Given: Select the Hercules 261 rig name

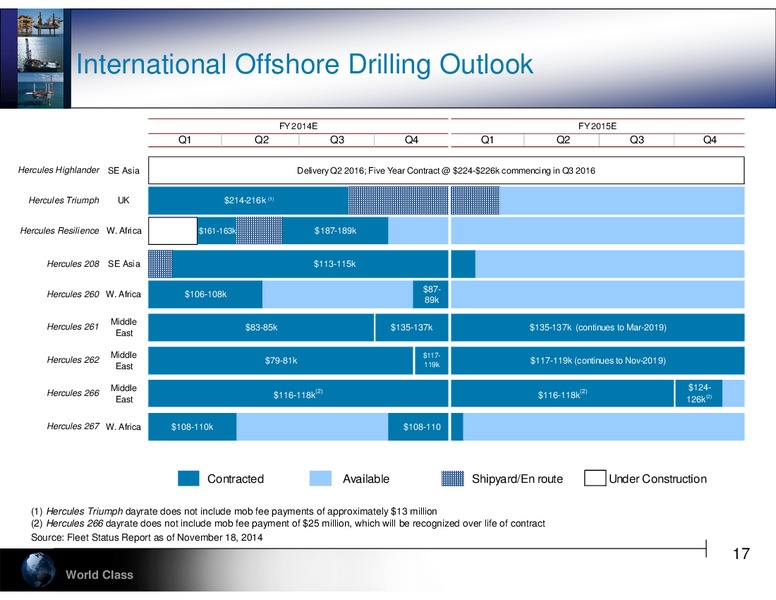Looking at the screenshot, I should [73, 327].
